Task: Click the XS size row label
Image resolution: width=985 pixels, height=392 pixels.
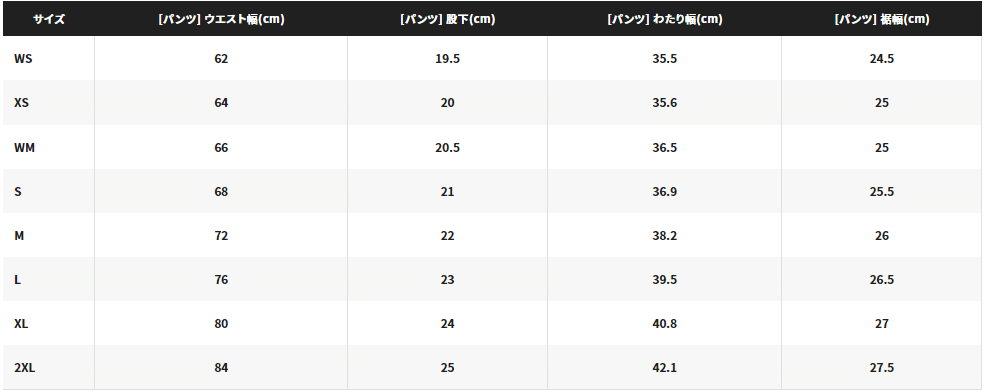Action: [x=21, y=103]
